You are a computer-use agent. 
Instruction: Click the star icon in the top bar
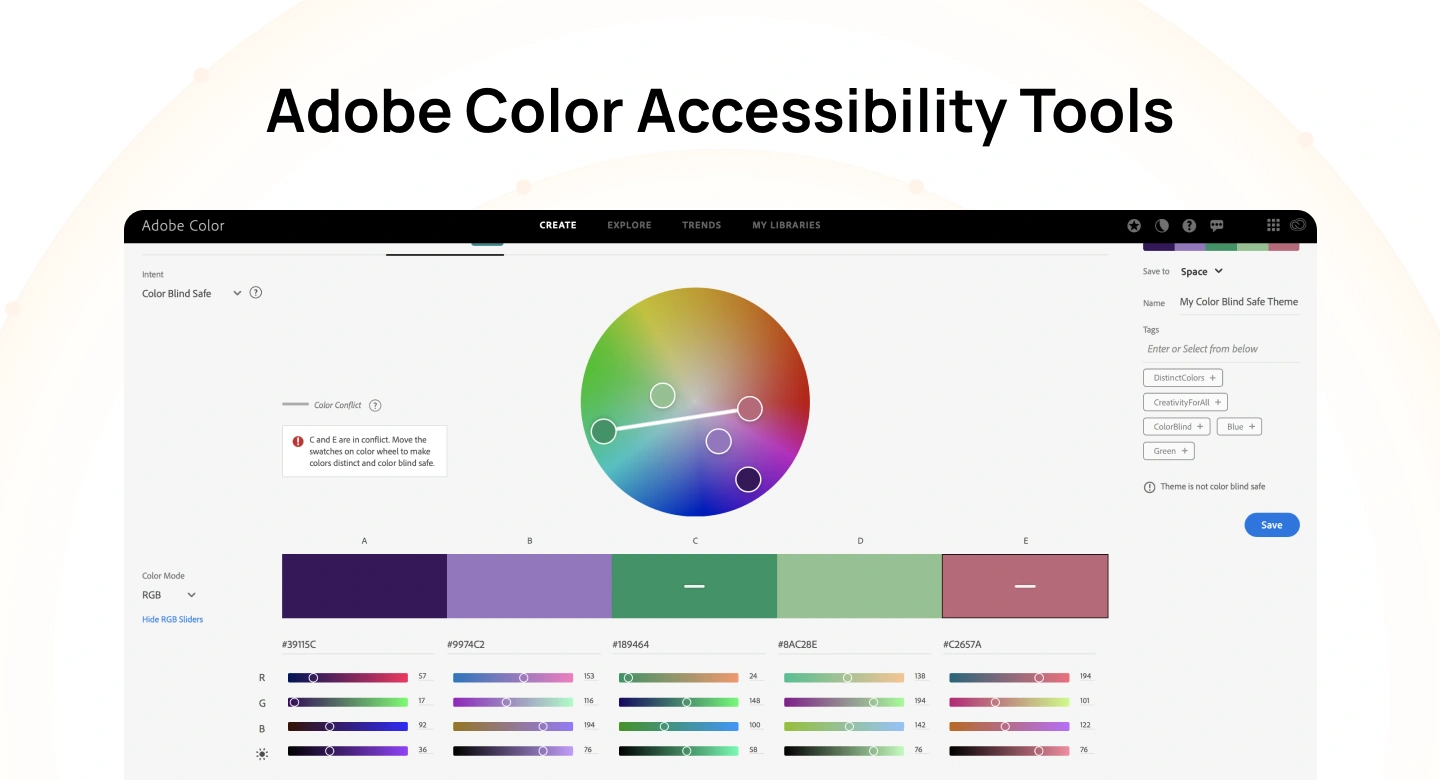pos(1134,225)
